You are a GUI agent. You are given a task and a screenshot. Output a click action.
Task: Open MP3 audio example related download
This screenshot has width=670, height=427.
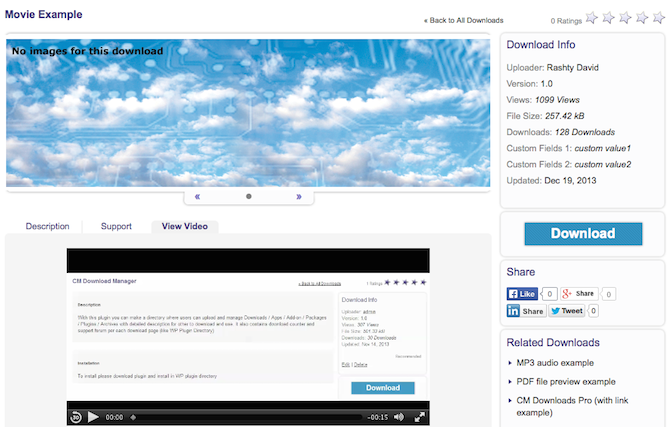pyautogui.click(x=555, y=362)
